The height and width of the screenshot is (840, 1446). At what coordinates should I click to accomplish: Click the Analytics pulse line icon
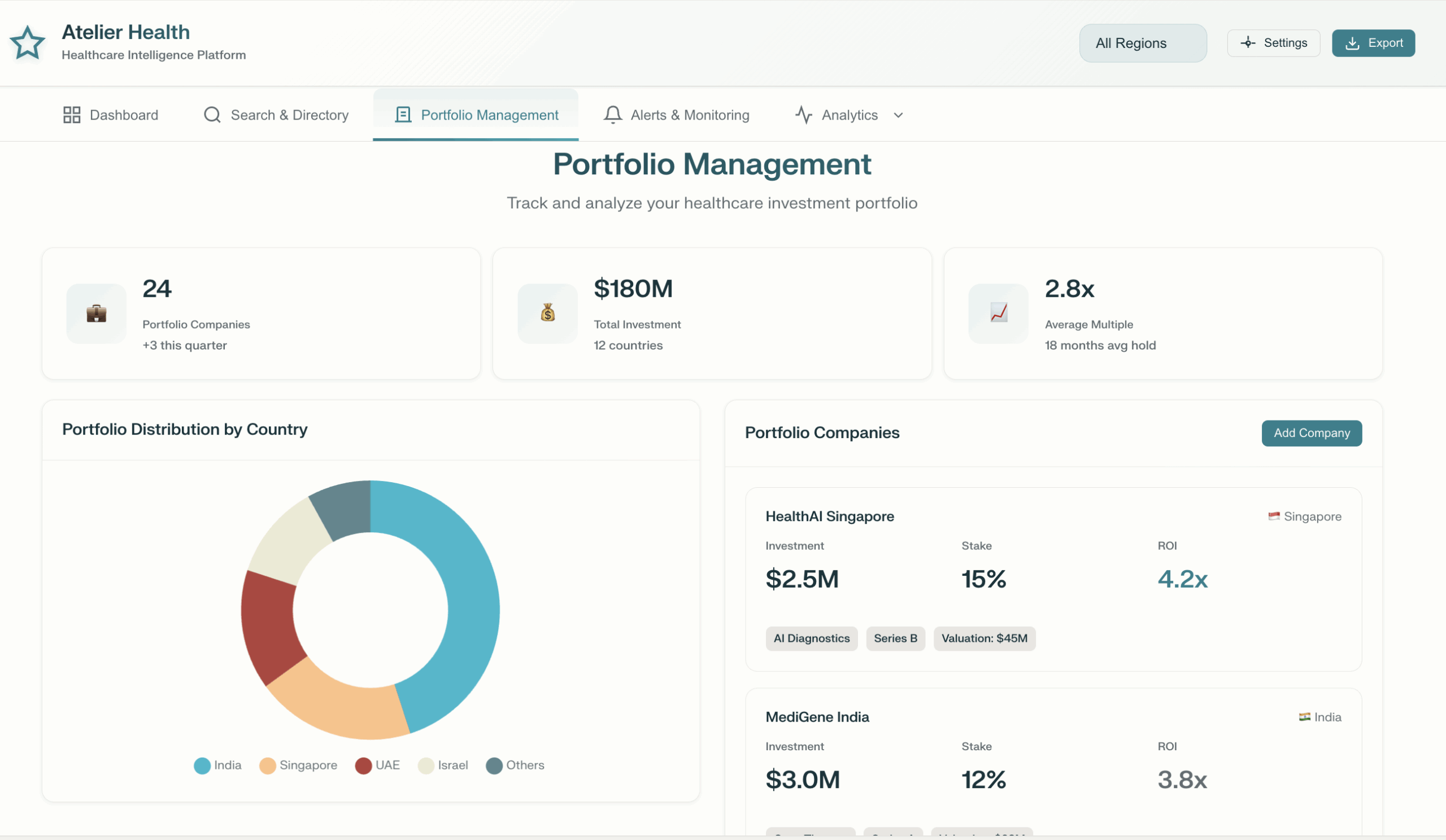(803, 115)
